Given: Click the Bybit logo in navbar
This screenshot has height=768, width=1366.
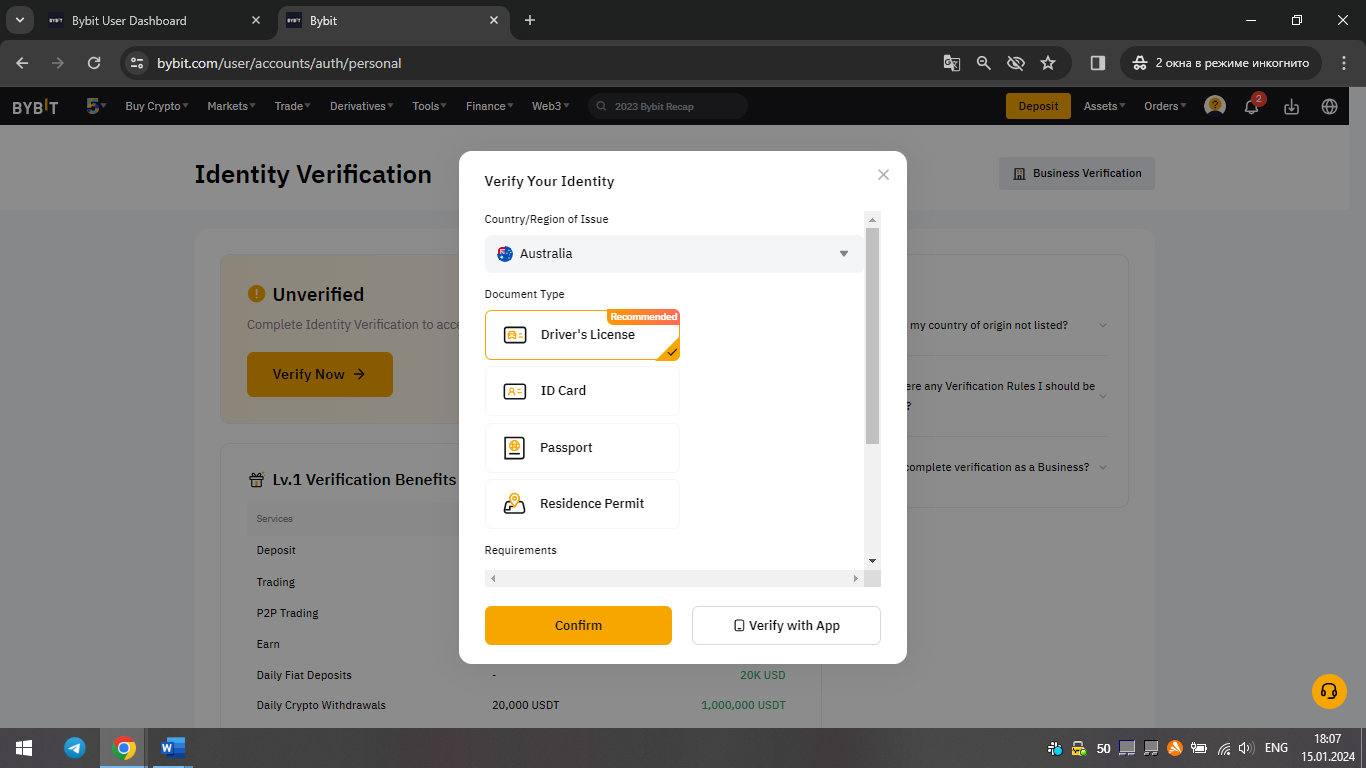Looking at the screenshot, I should [x=35, y=106].
